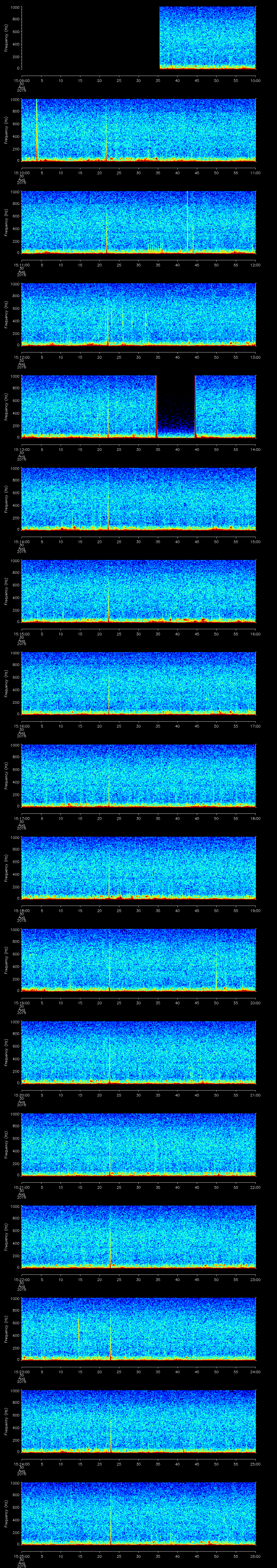Choose the 15:16:00 time label
Image resolution: width=277 pixels, height=1568 pixels.
pyautogui.click(x=21, y=726)
